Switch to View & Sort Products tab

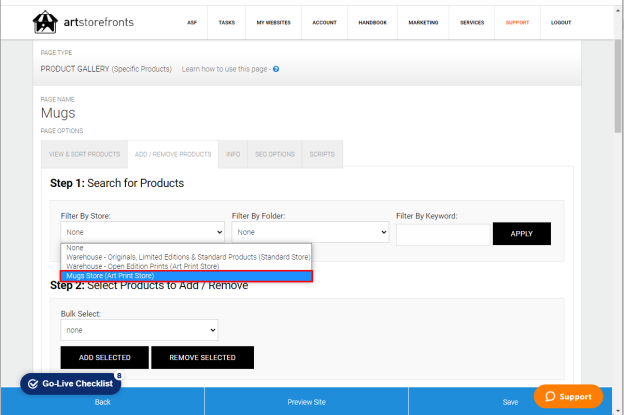pyautogui.click(x=84, y=154)
